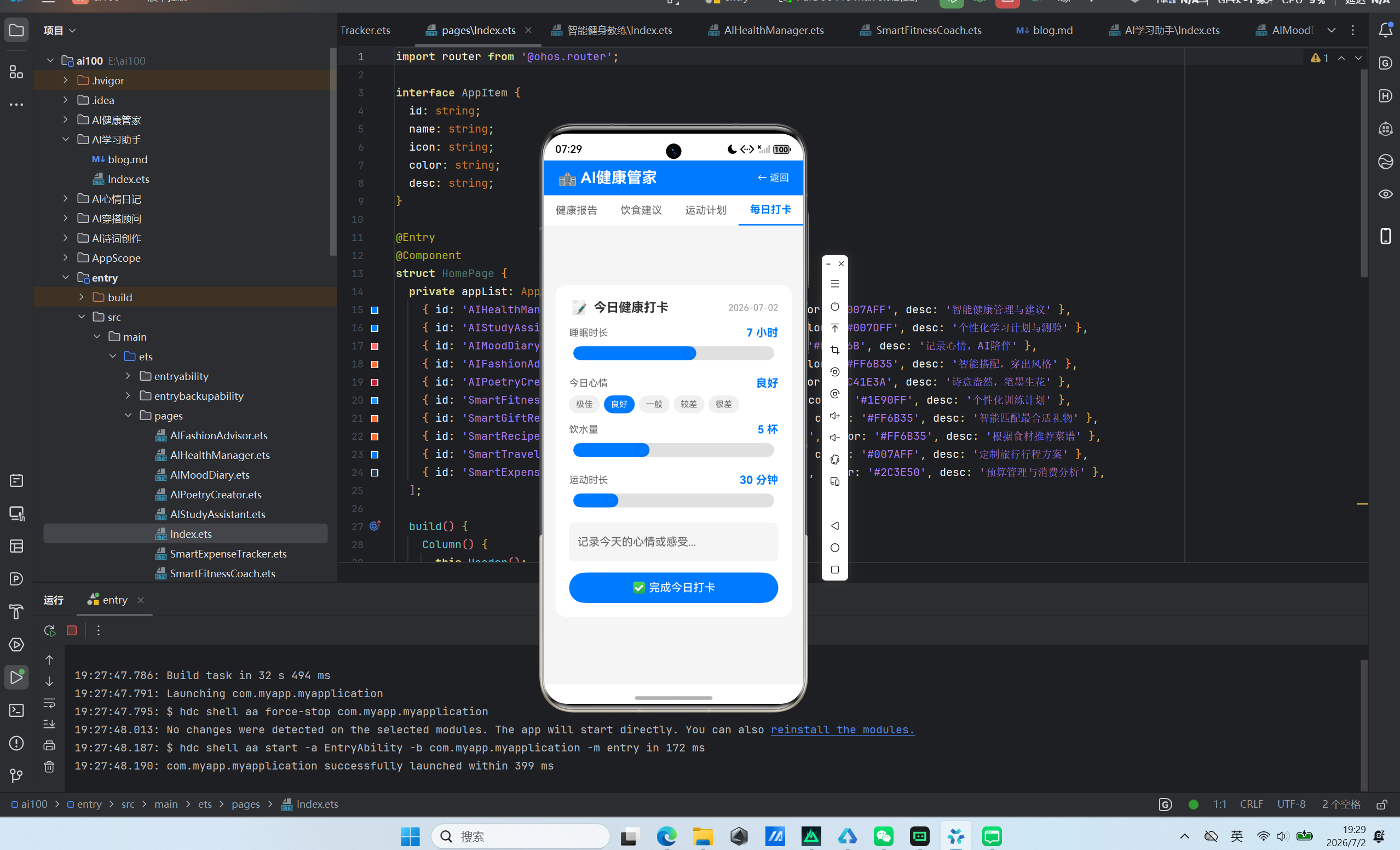Open WeChat from the Windows taskbar
1400x850 pixels.
884,836
